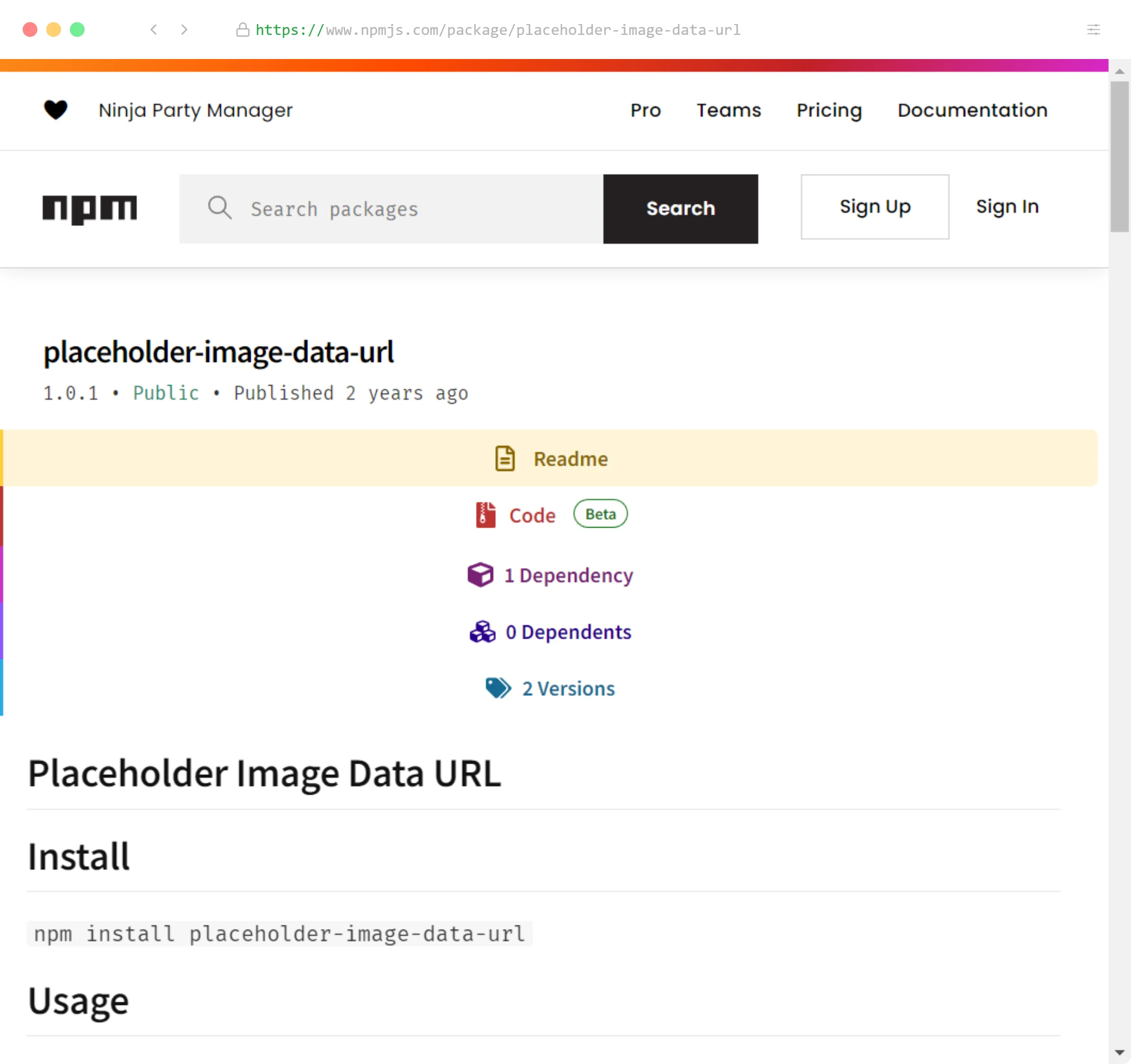Screen dimensions: 1131x1064
Task: Click the Install heading
Action: click(79, 857)
